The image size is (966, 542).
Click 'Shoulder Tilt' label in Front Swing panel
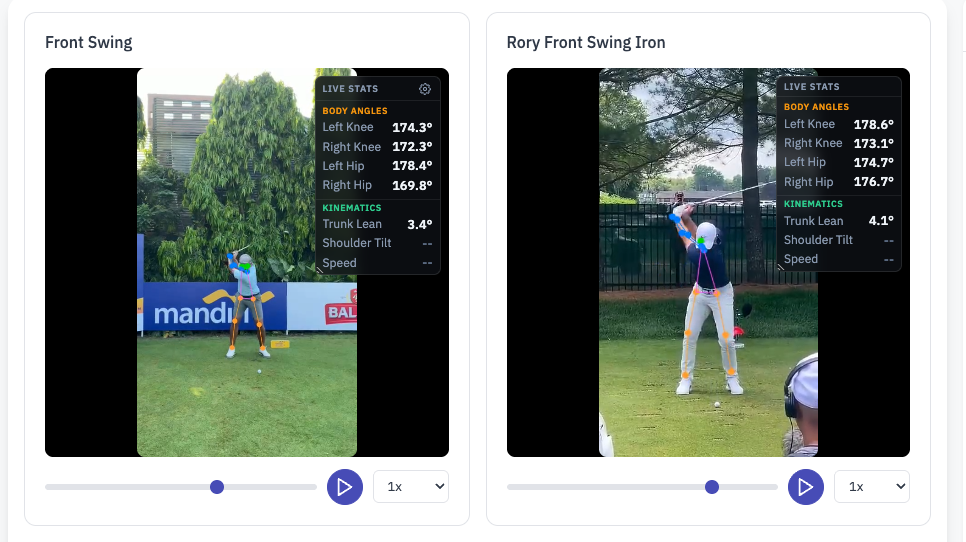tap(357, 243)
